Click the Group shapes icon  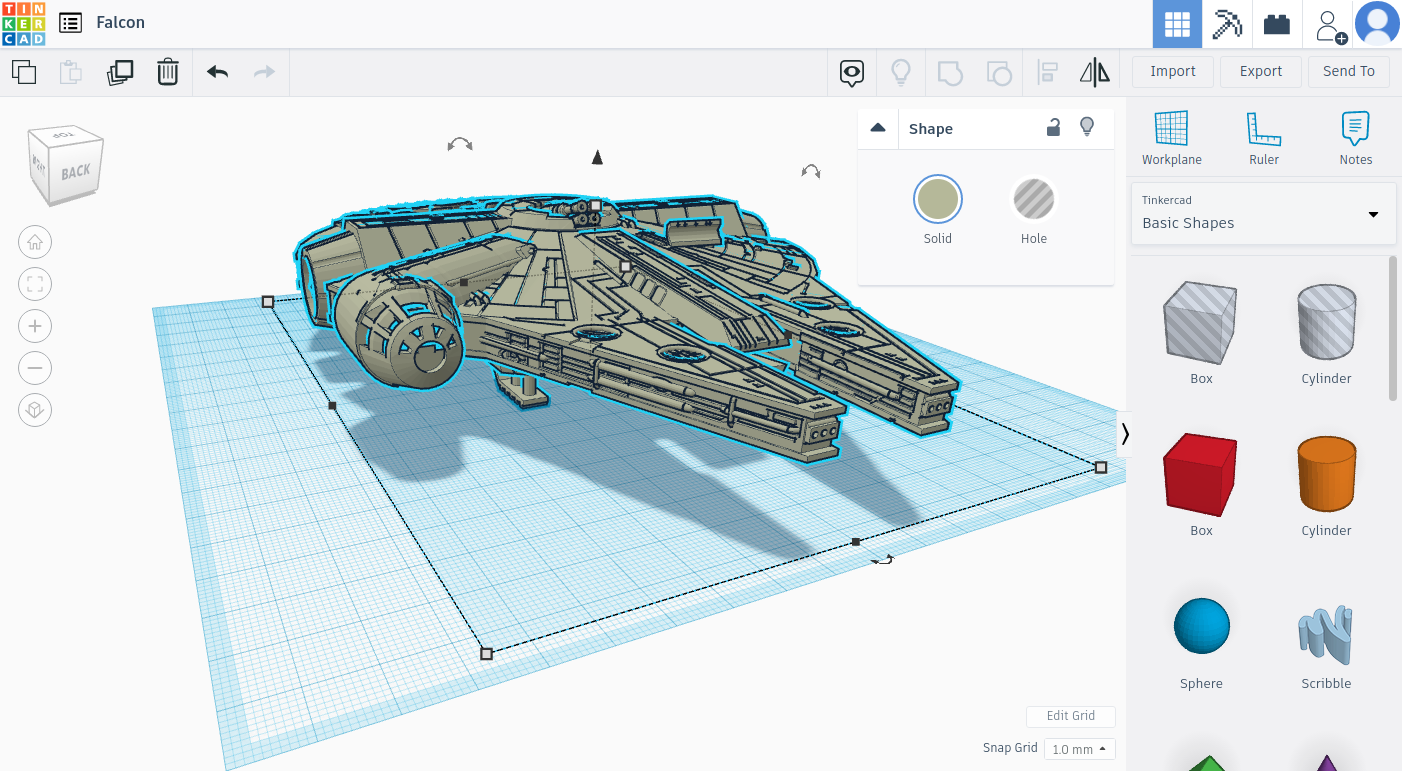tap(949, 72)
